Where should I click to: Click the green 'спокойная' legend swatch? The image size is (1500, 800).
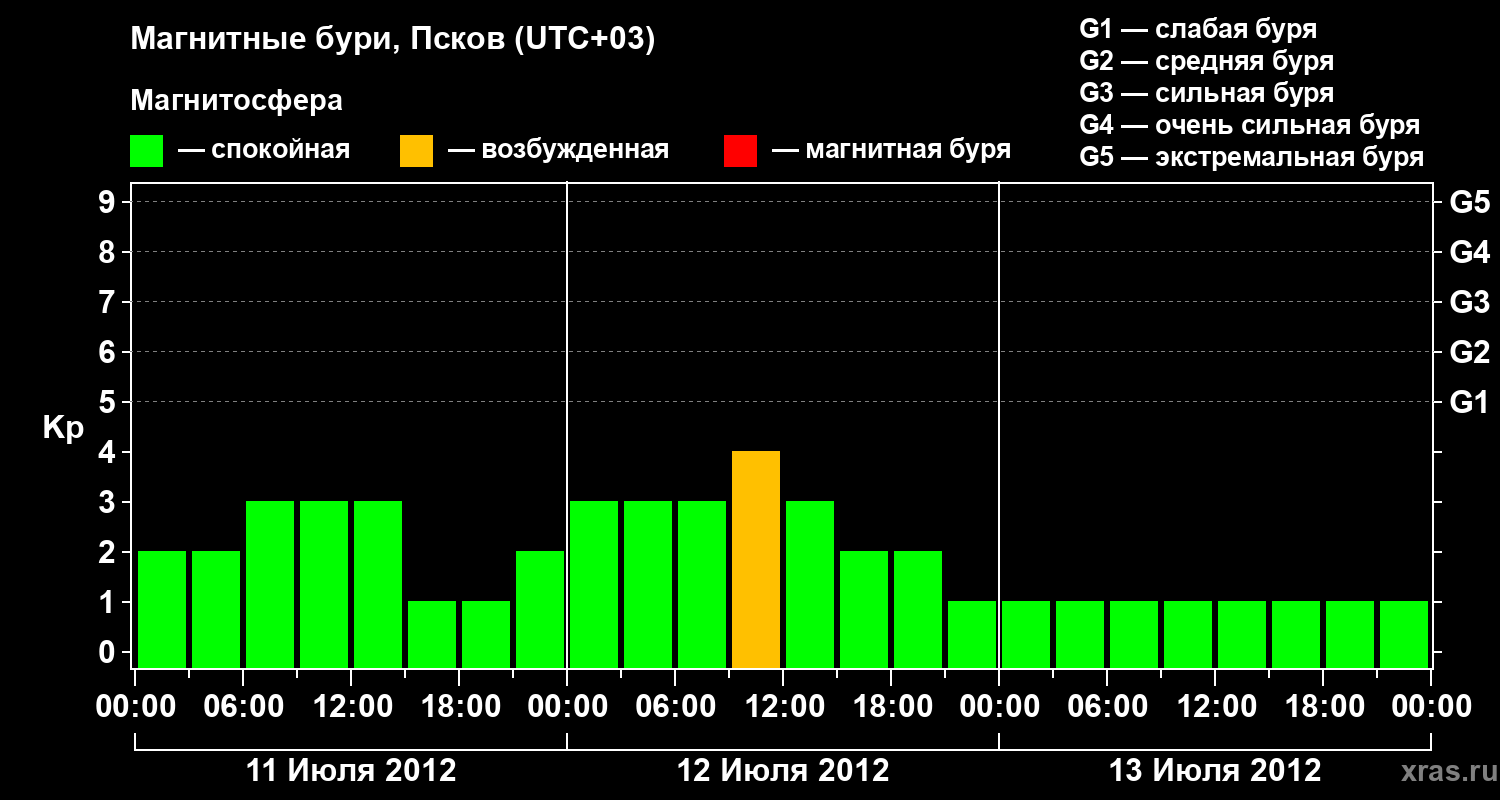[x=147, y=151]
